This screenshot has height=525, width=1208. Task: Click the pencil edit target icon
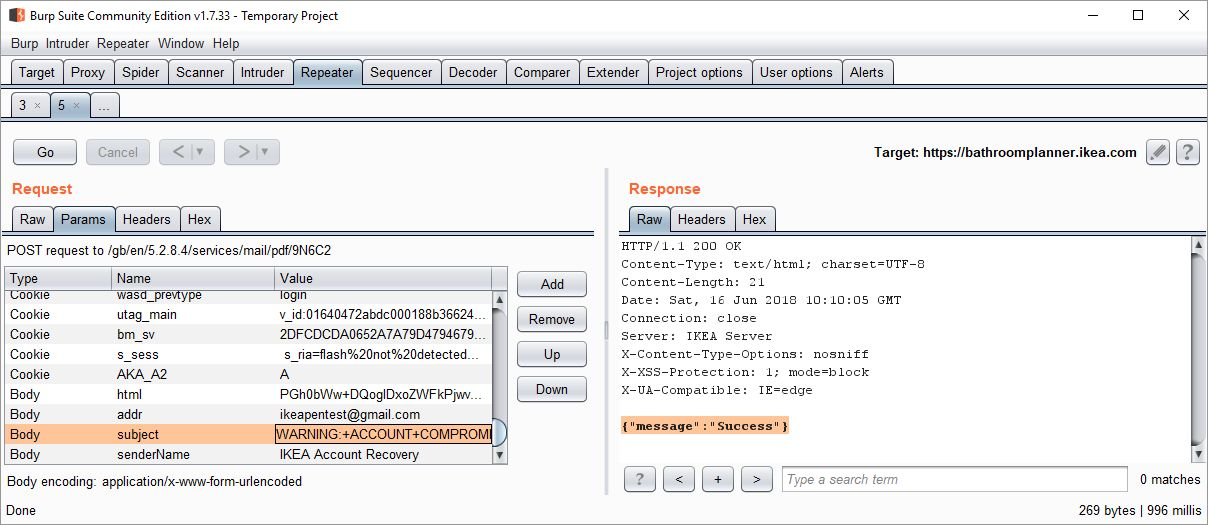click(1158, 152)
